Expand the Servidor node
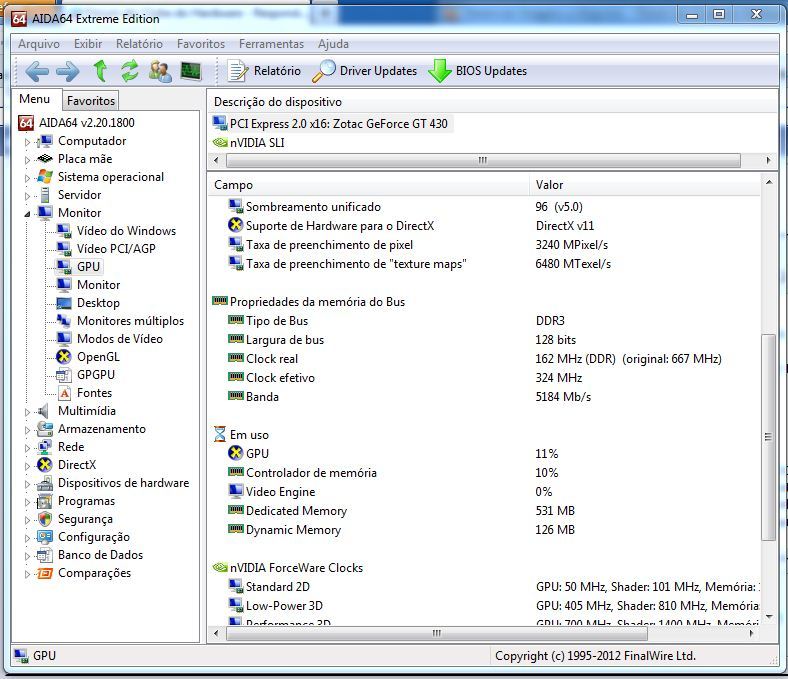The height and width of the screenshot is (679, 788). [x=28, y=196]
